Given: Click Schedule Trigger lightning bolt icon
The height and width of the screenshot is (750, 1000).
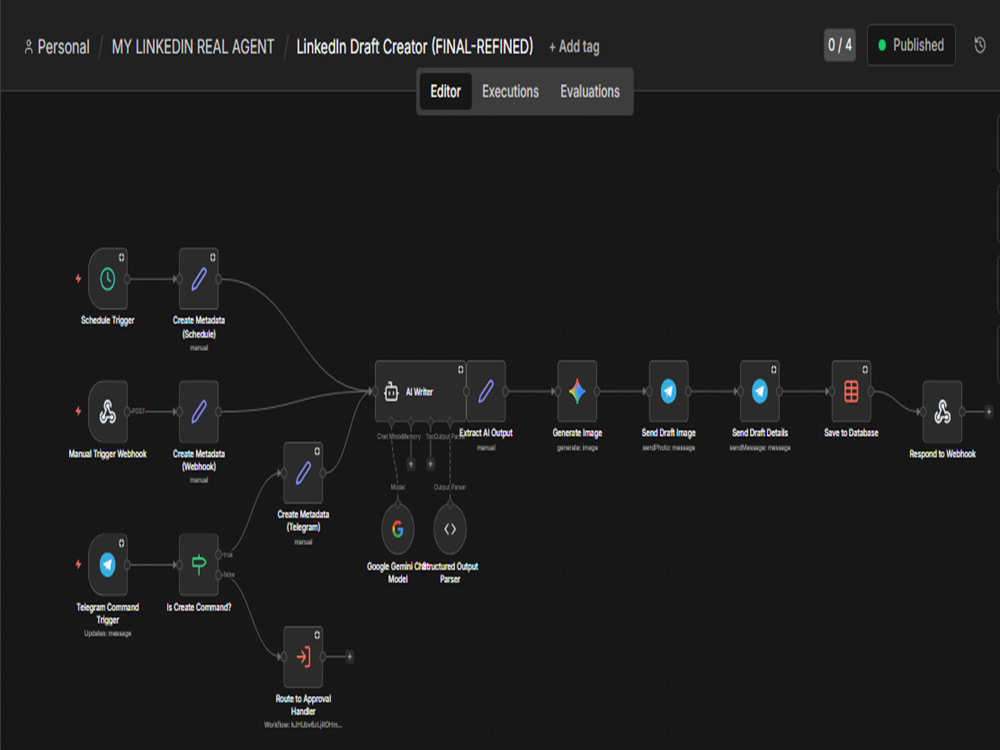Looking at the screenshot, I should point(78,279).
